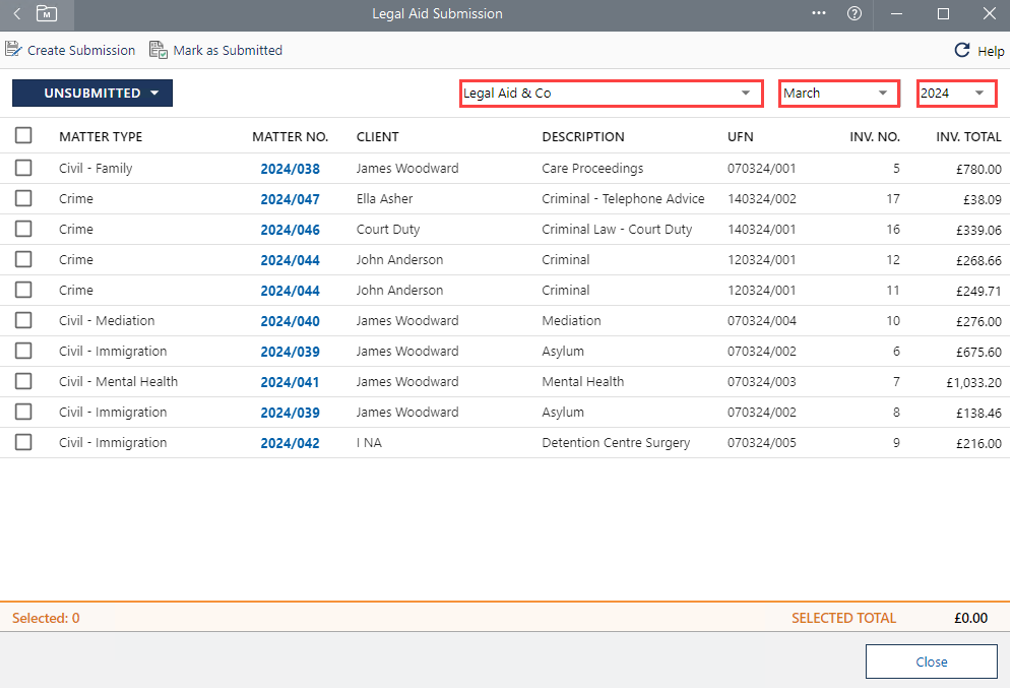Select checkbox for Ella Asher row
Viewport: 1010px width, 688px height.
[x=23, y=199]
